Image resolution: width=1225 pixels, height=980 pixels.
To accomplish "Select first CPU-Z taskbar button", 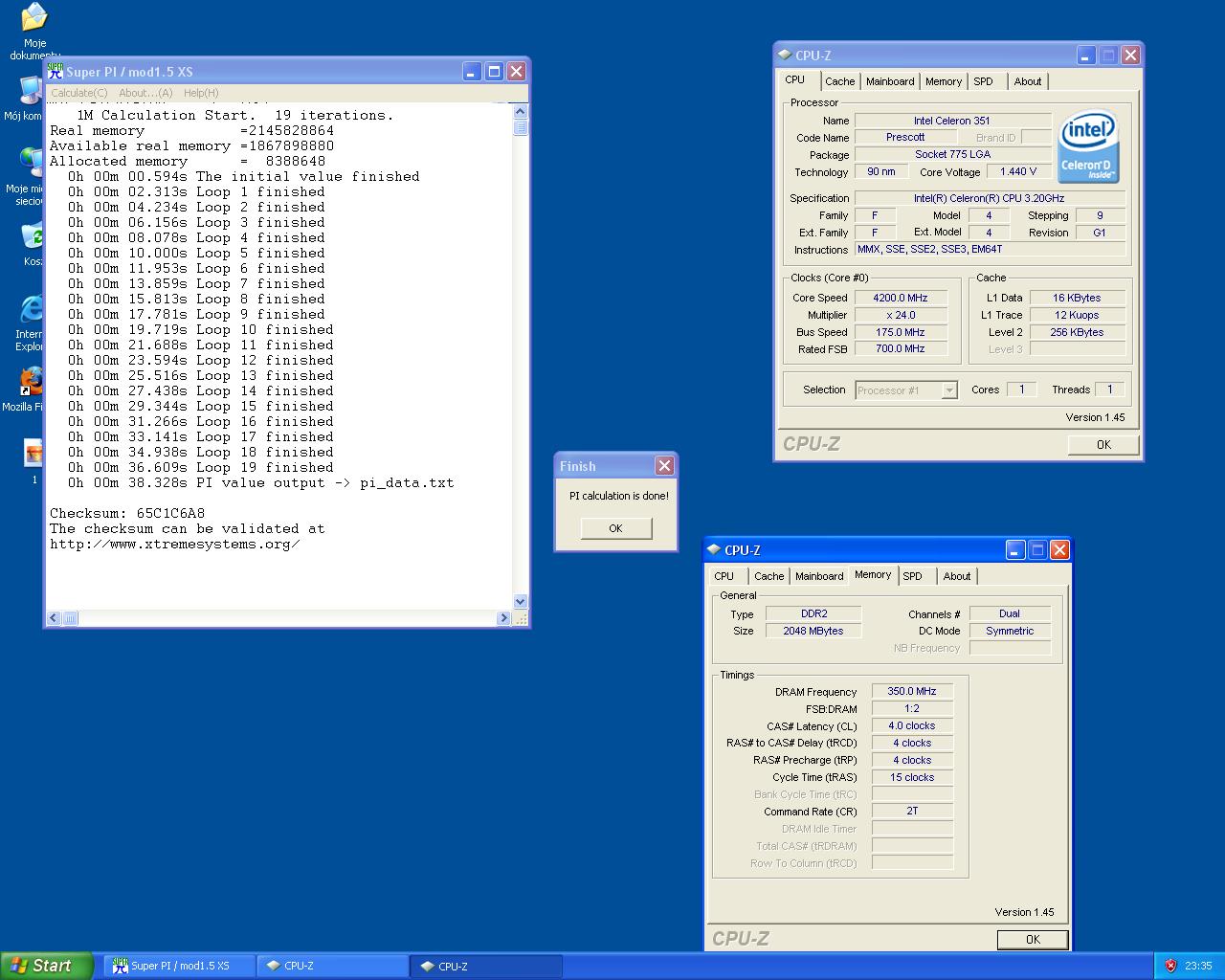I will coord(332,967).
